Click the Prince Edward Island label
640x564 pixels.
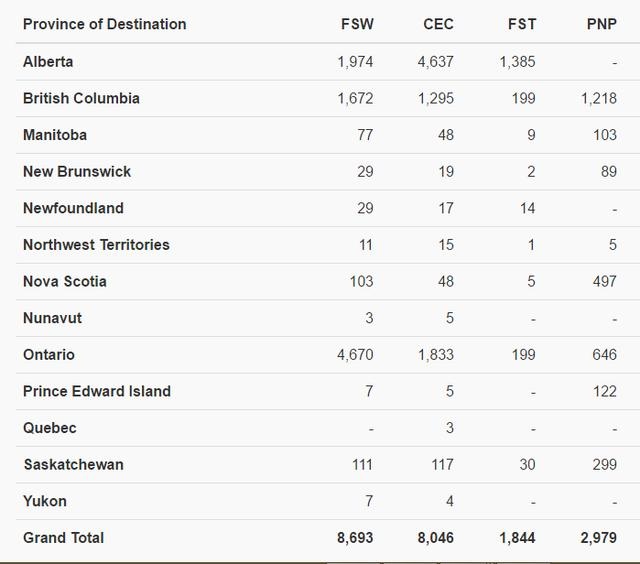click(97, 391)
